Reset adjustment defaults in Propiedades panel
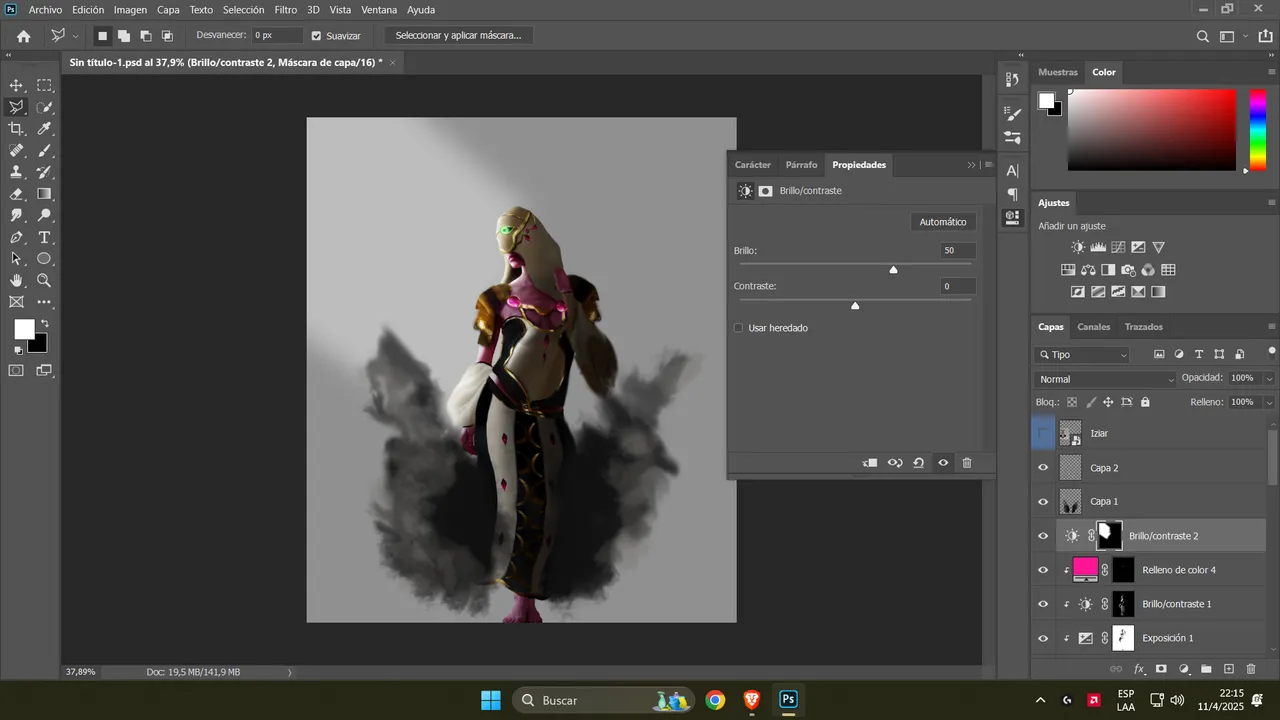The image size is (1280, 720). pyautogui.click(x=918, y=463)
